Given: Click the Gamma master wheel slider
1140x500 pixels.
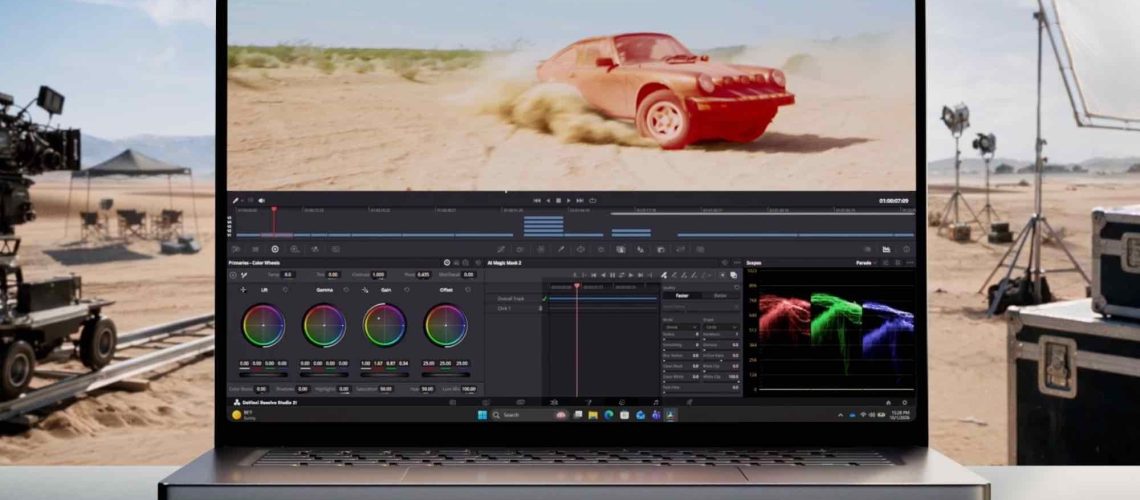Looking at the screenshot, I should click(324, 375).
